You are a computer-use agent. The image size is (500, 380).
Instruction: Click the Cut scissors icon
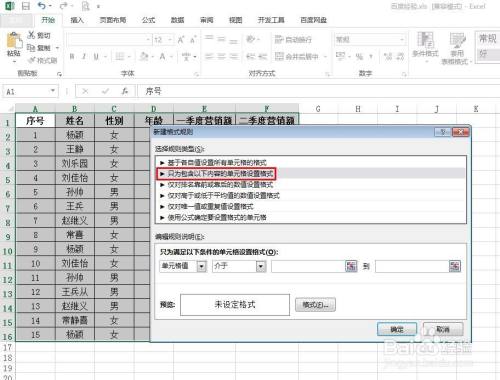pyautogui.click(x=31, y=35)
